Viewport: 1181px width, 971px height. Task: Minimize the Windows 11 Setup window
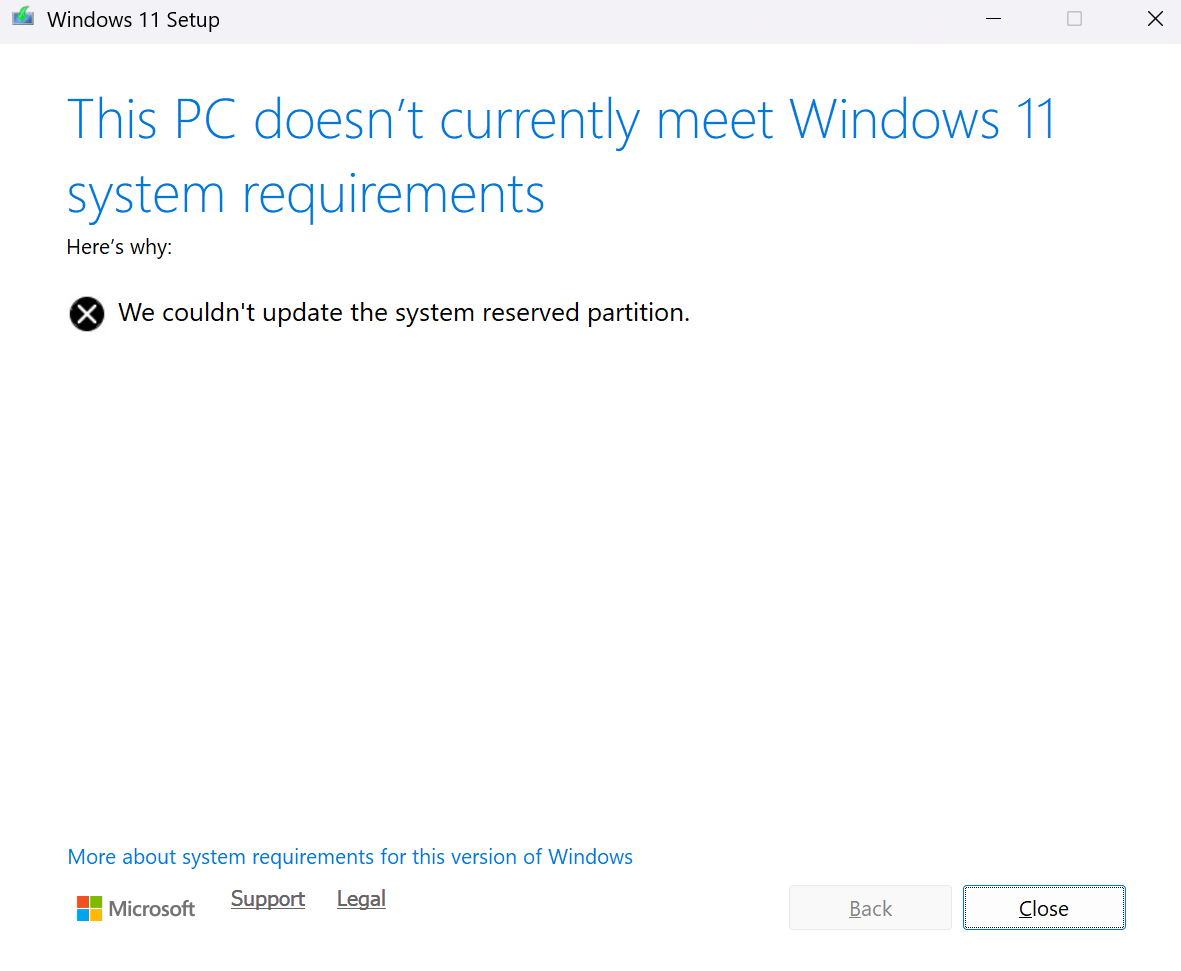tap(993, 19)
